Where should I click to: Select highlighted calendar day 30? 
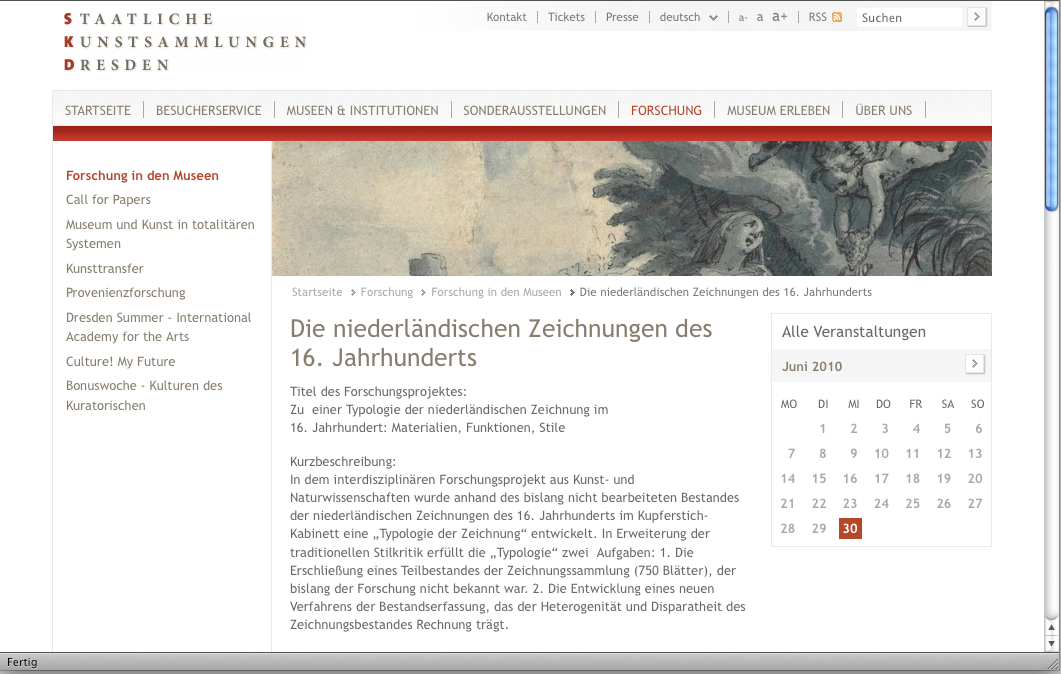tap(850, 529)
